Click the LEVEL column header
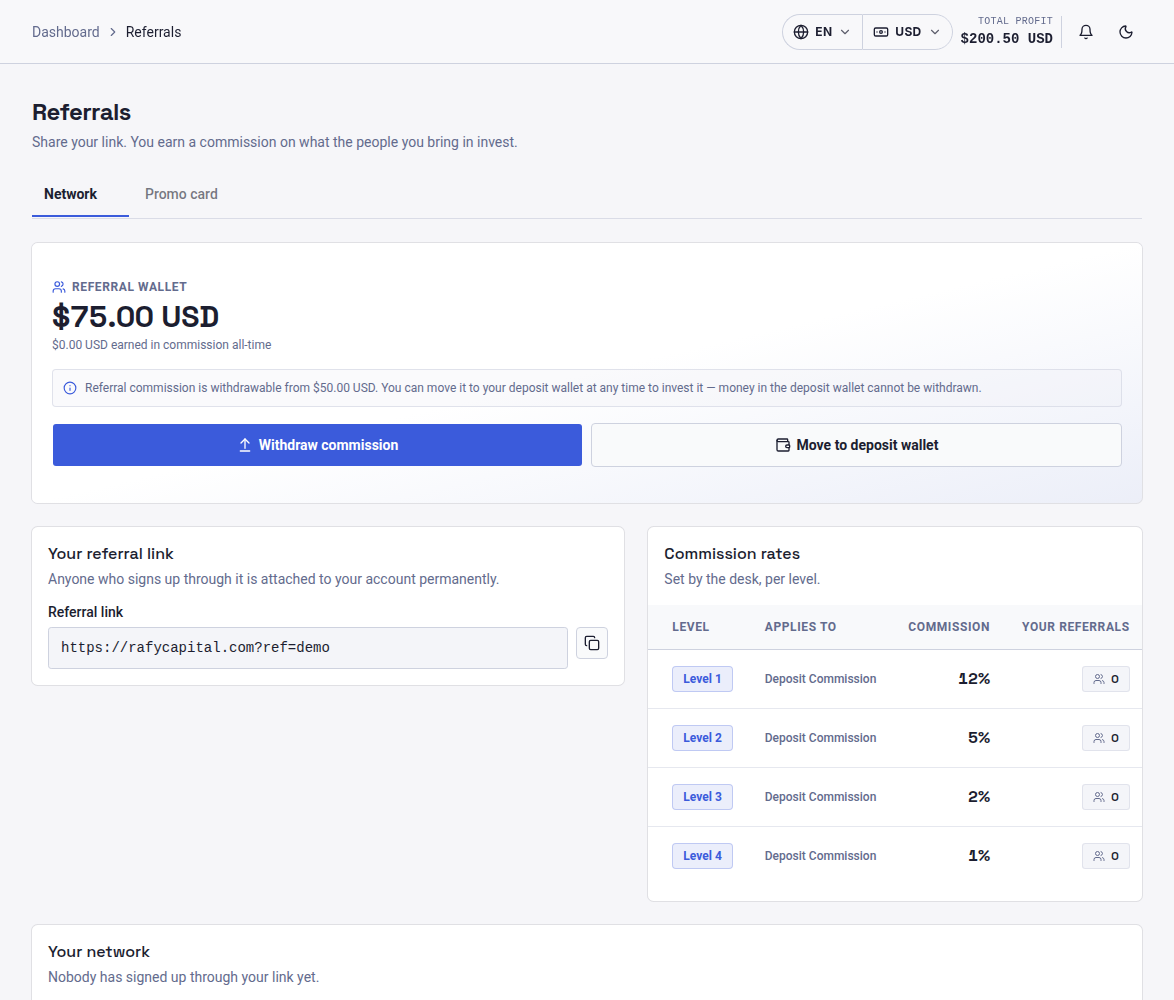This screenshot has height=1000, width=1174. click(x=690, y=626)
